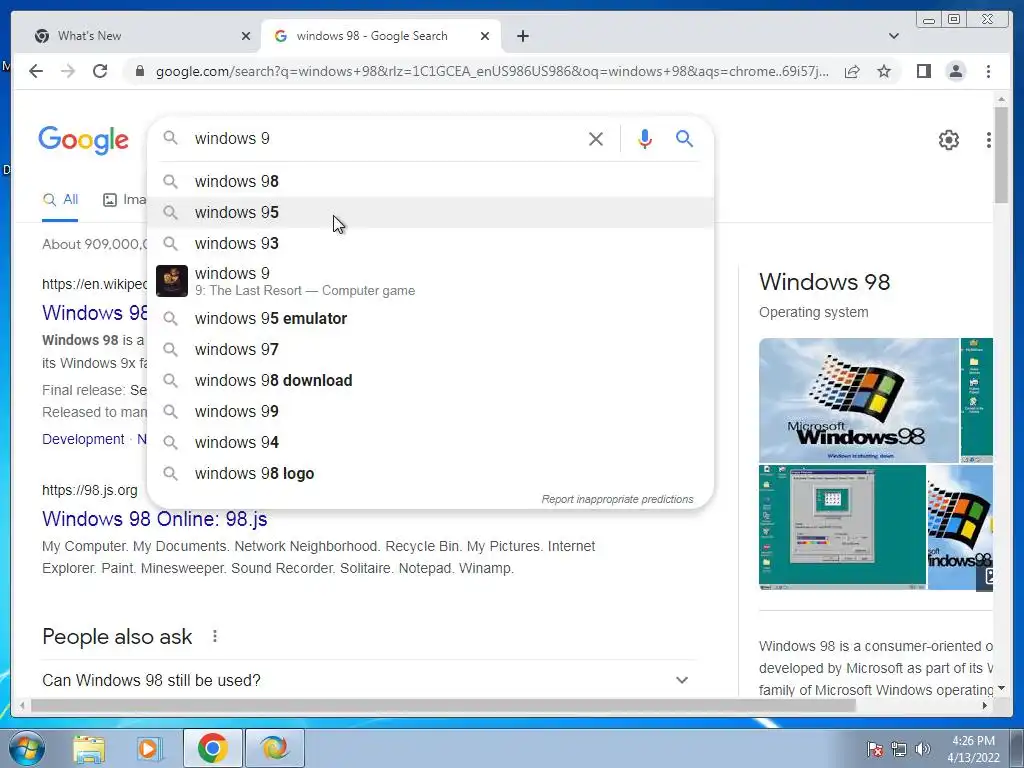This screenshot has width=1024, height=768.
Task: Open Windows 98 desktop screenshot thumbnail
Action: (842, 527)
